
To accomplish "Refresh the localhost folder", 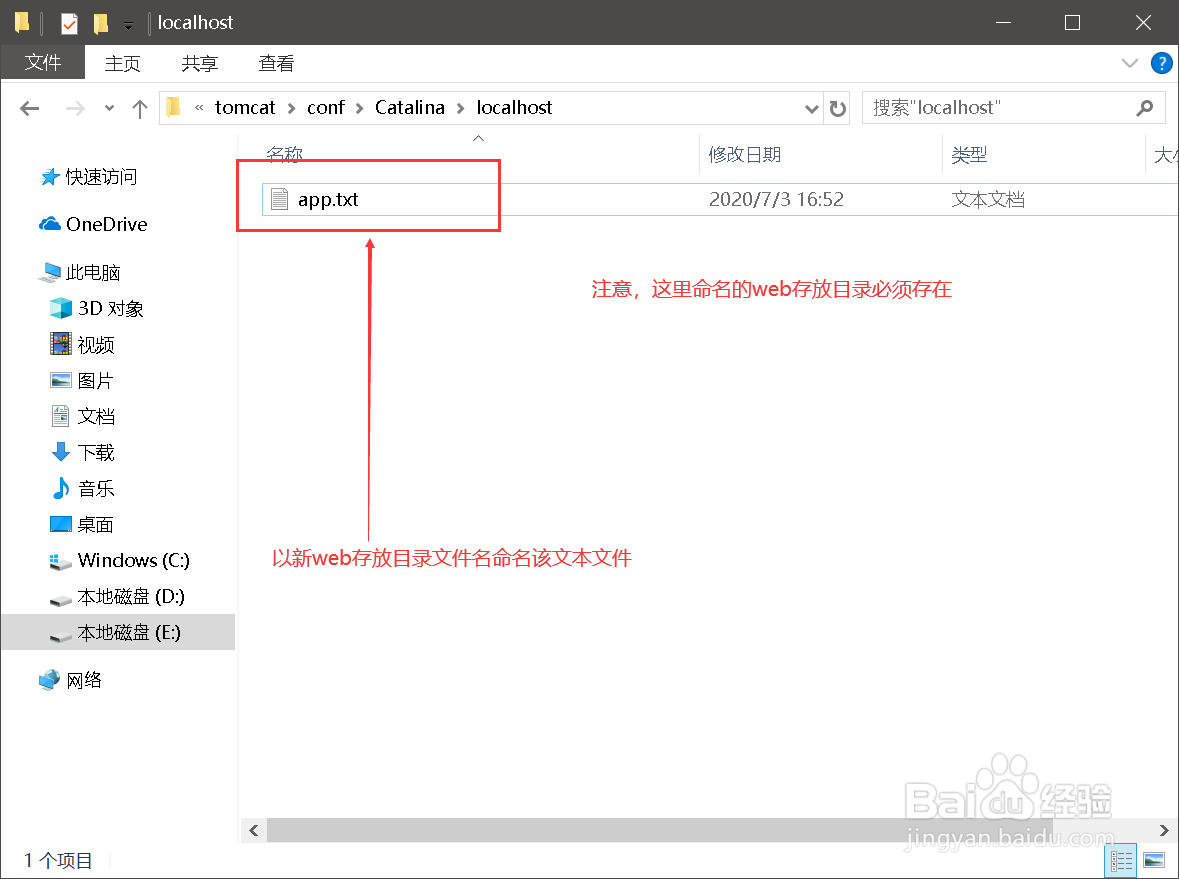I will (x=837, y=109).
